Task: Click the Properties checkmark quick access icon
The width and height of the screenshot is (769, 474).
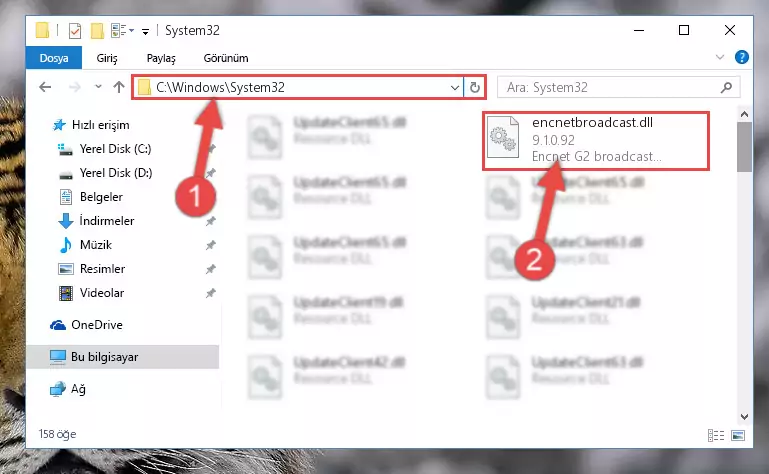Action: coord(75,31)
